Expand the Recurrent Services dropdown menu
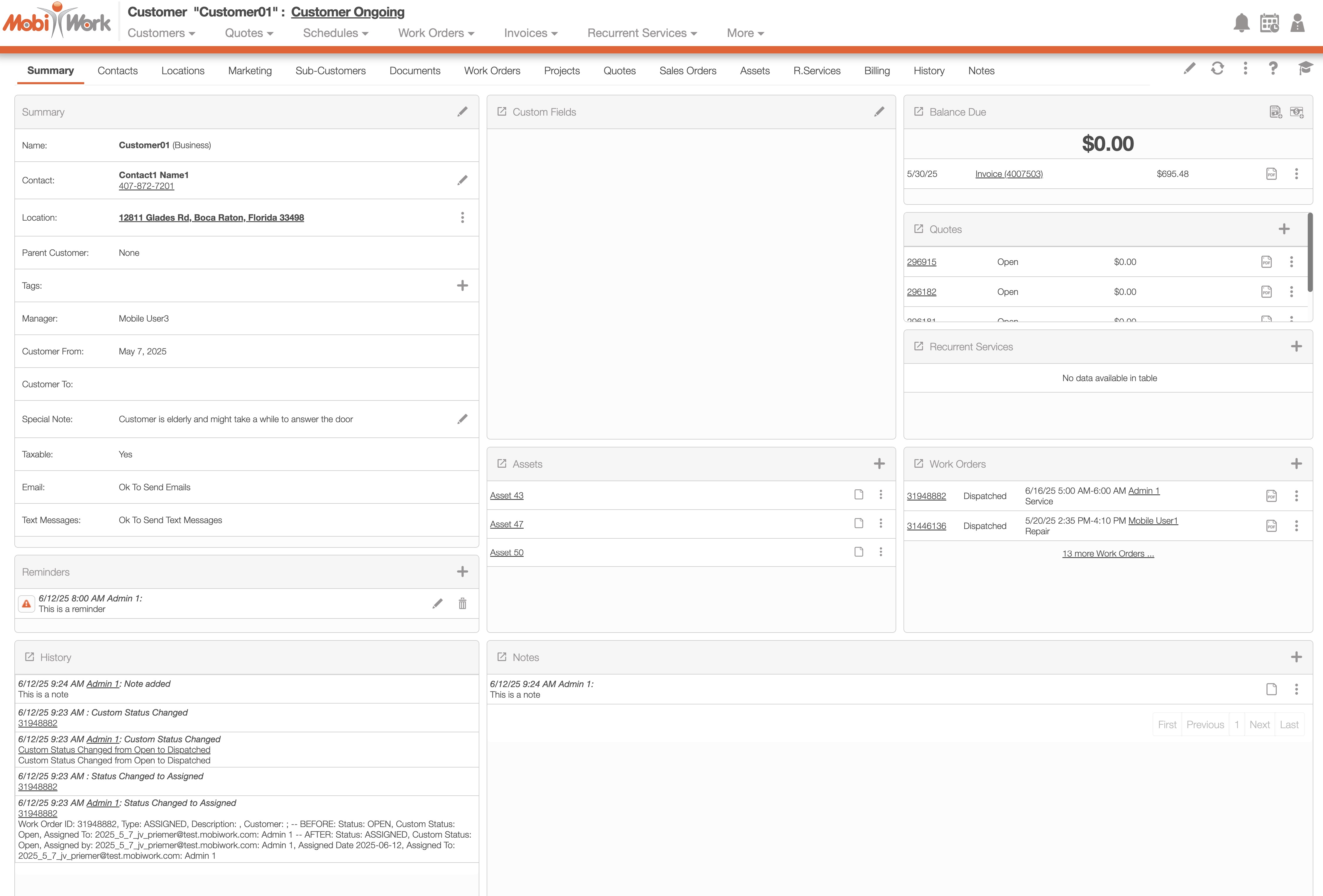 click(642, 33)
